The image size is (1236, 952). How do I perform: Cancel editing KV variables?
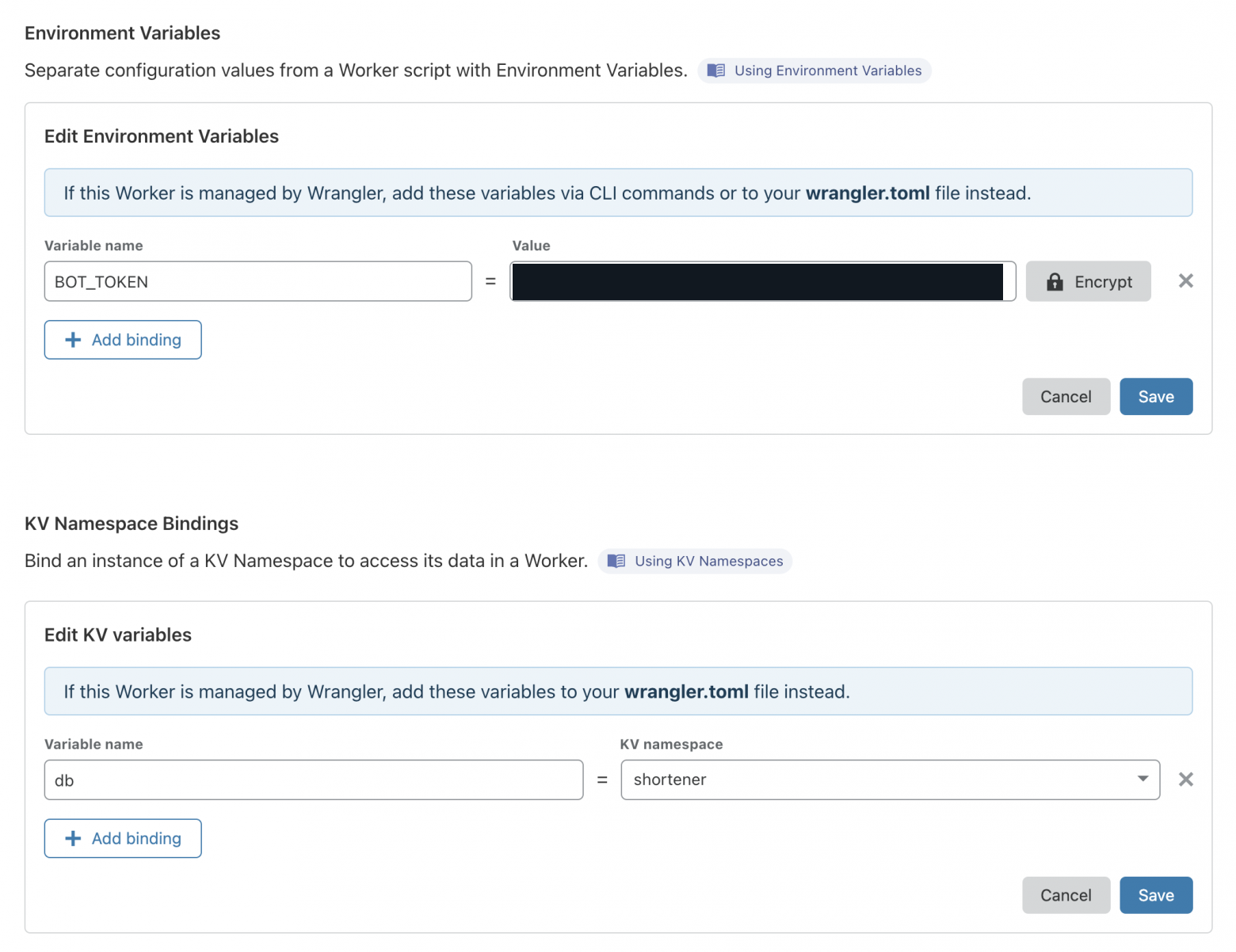1066,895
